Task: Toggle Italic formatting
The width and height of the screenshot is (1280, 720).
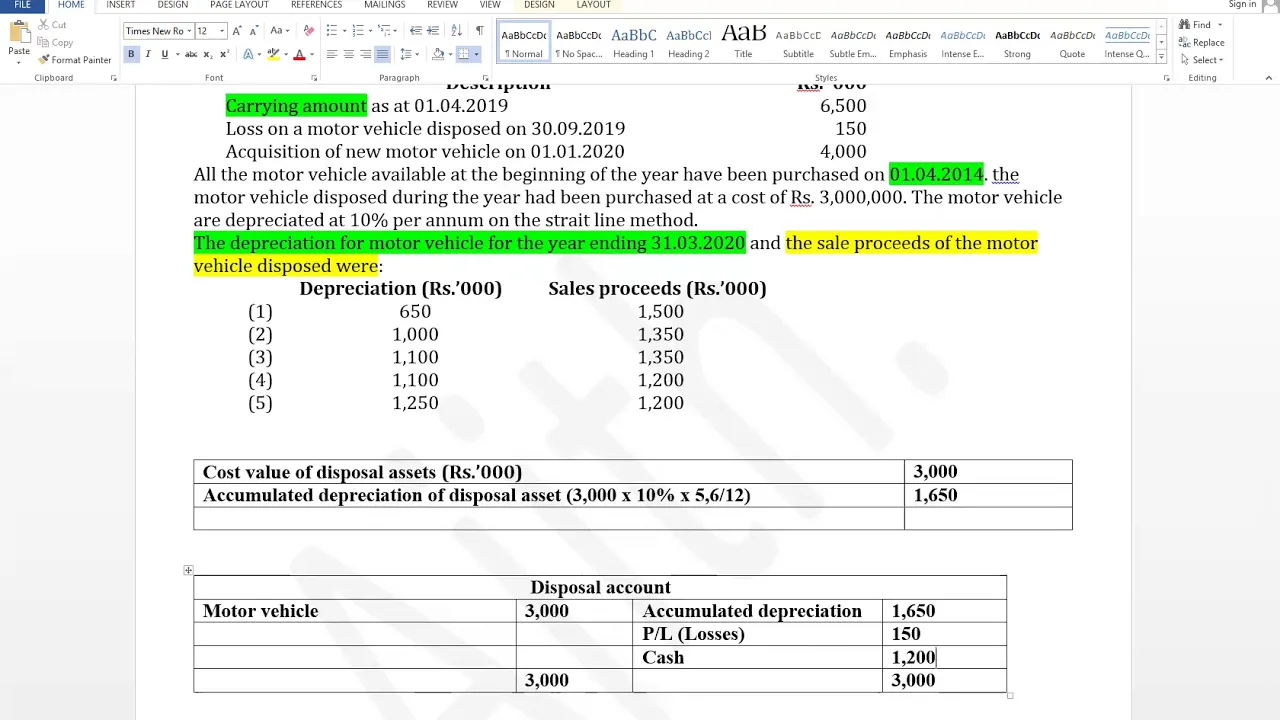Action: (x=148, y=54)
